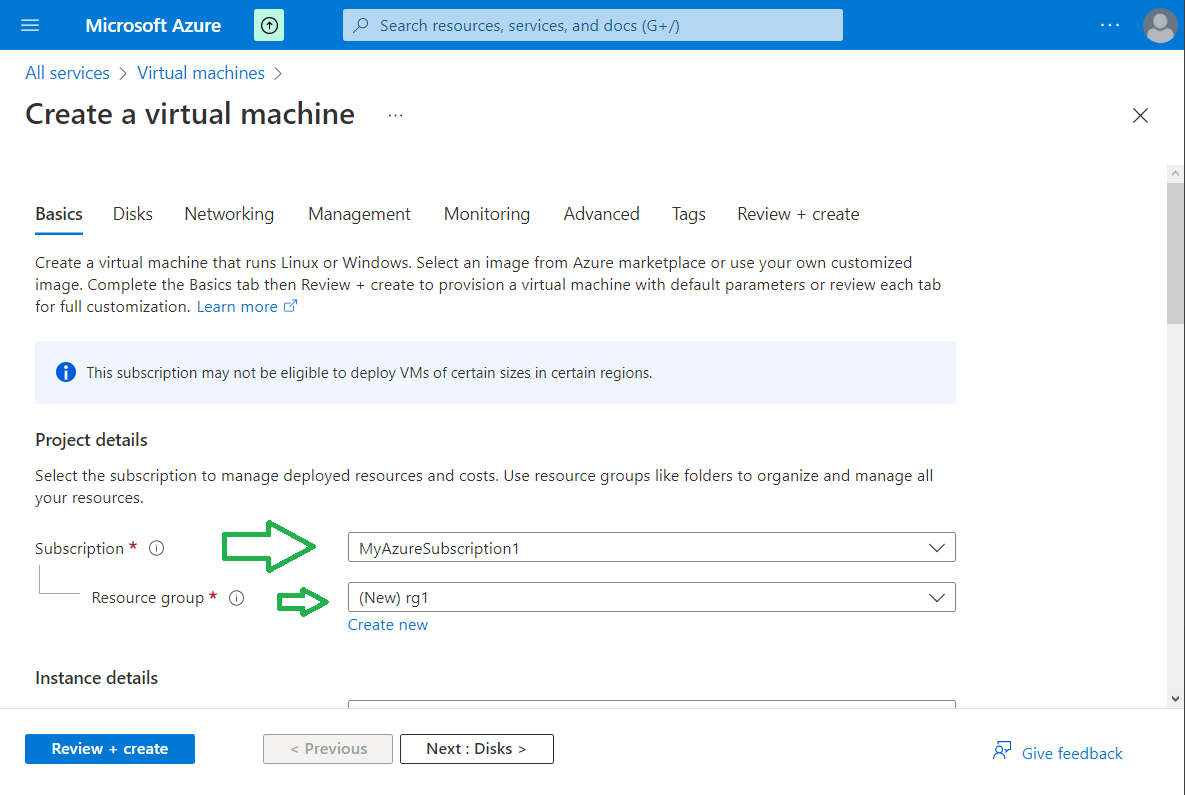Click the Create new resource group link
The image size is (1185, 795).
pyautogui.click(x=388, y=625)
